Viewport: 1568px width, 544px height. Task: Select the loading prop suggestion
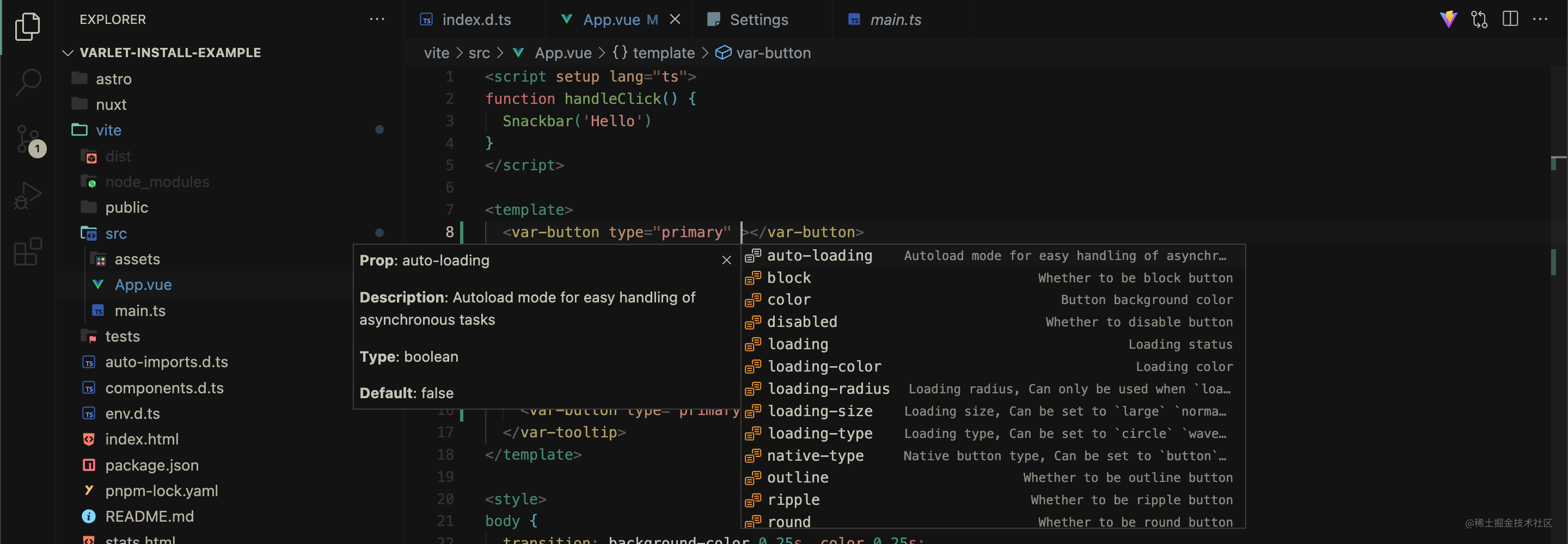[992, 344]
